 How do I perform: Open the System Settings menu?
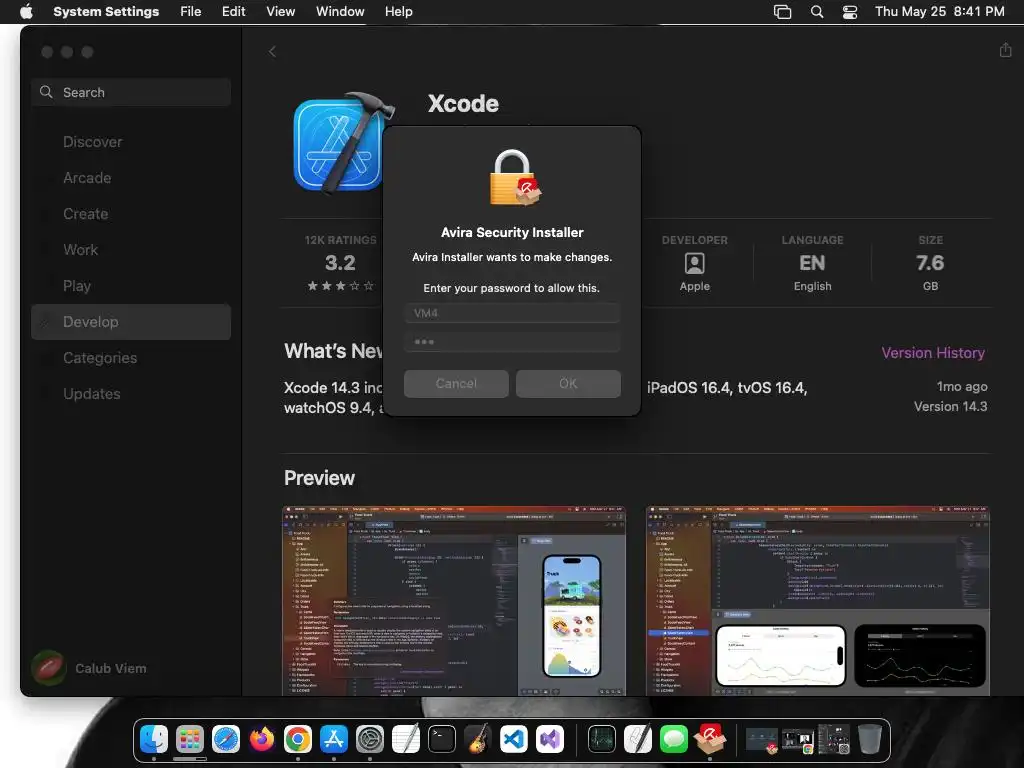(x=106, y=11)
